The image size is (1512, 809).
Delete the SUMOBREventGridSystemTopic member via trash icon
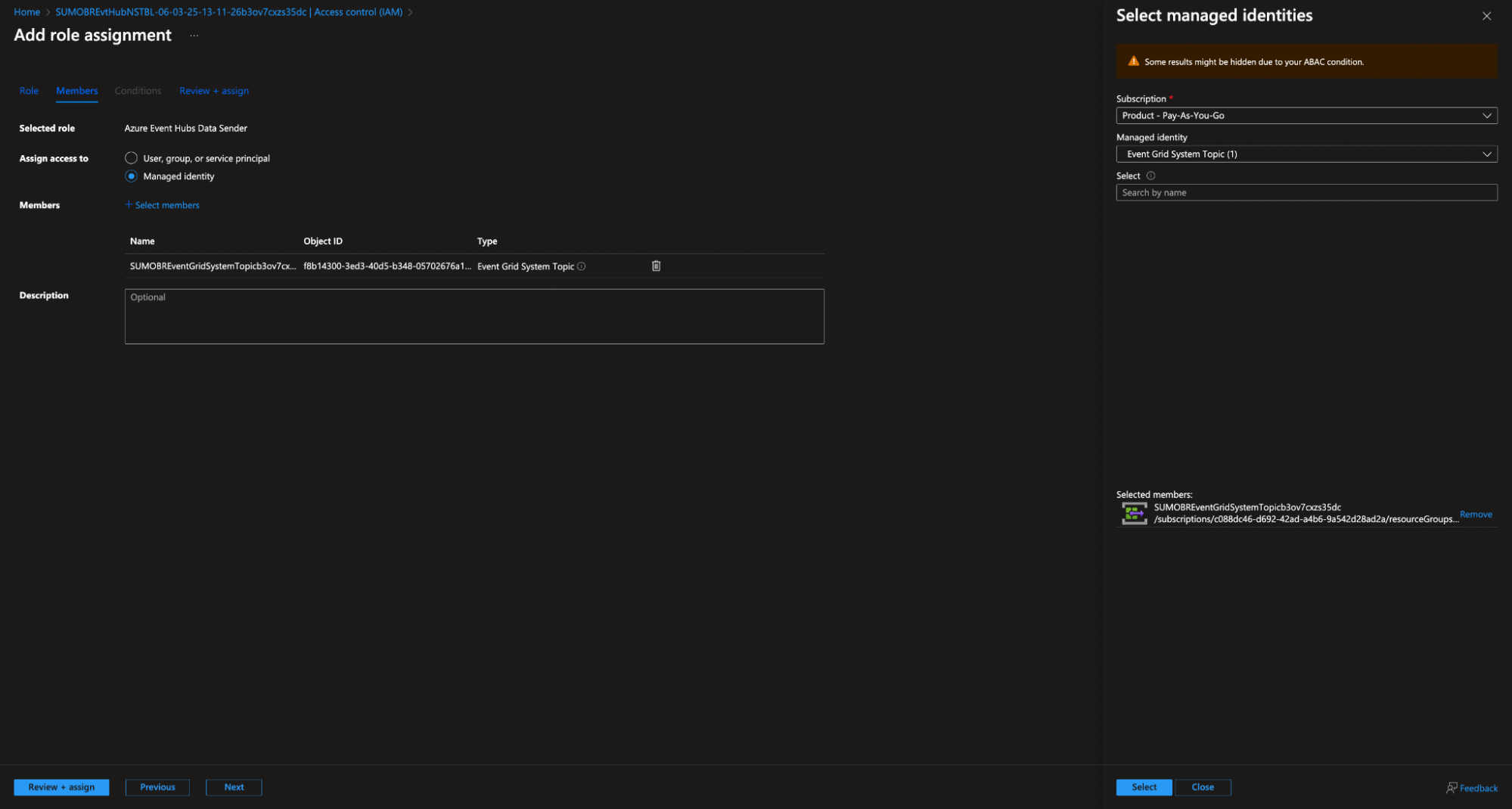(655, 266)
